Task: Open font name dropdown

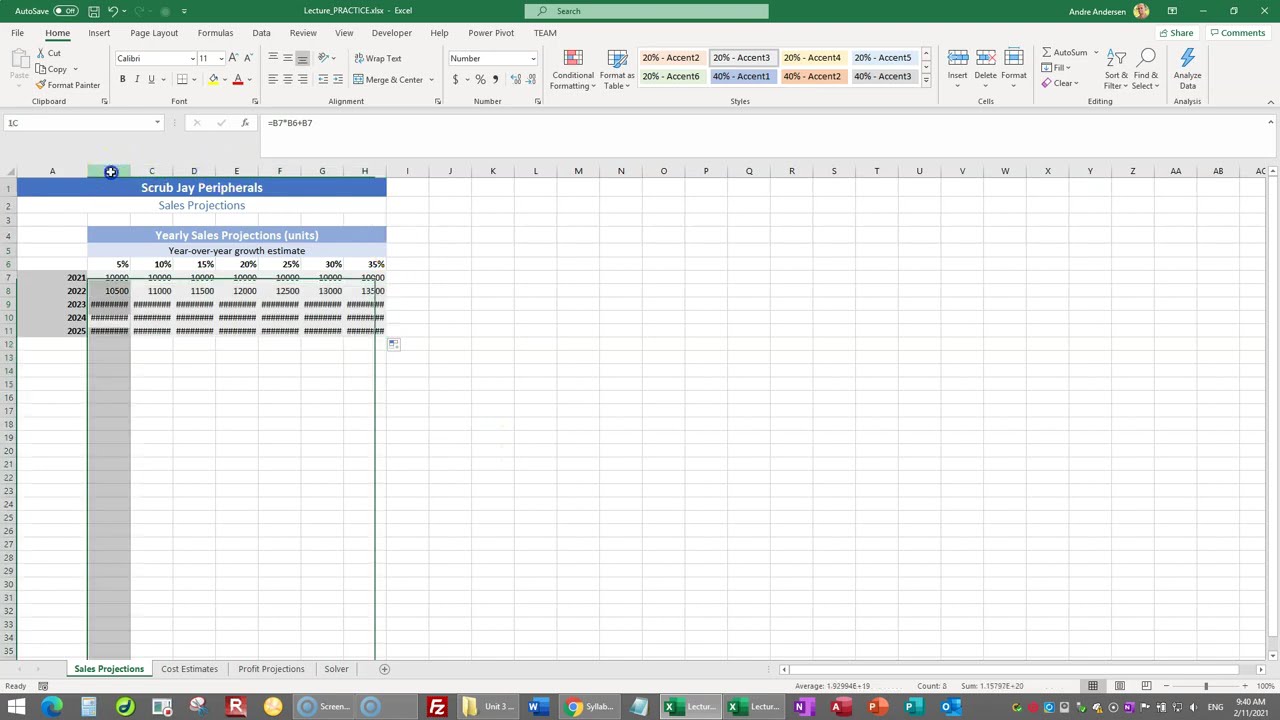Action: pos(192,58)
